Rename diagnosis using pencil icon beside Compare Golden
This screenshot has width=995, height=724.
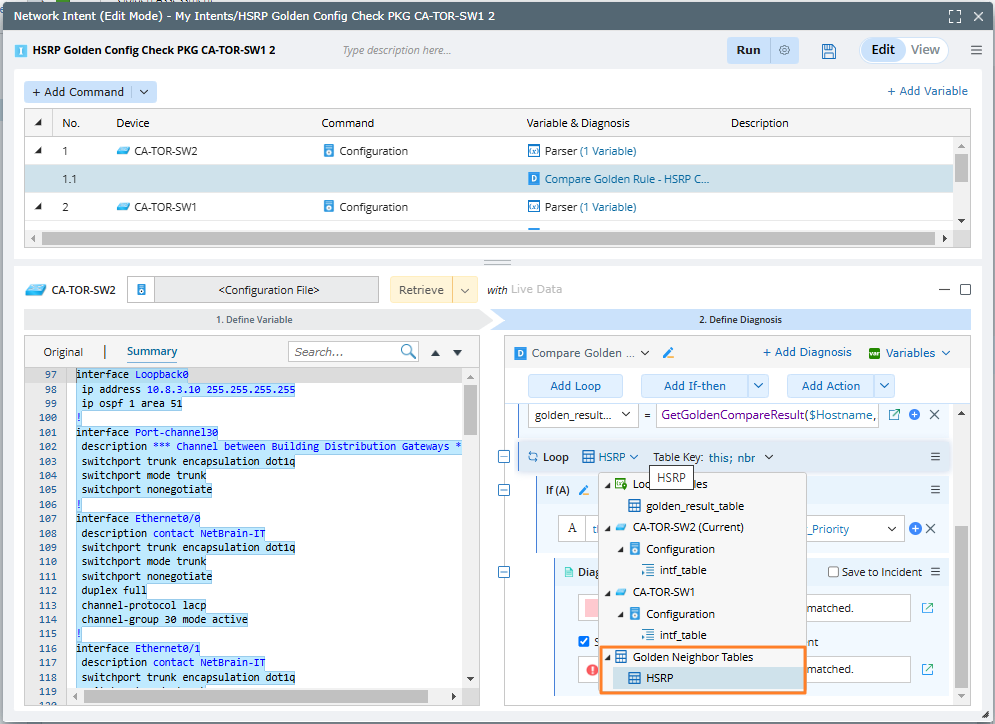tap(669, 353)
